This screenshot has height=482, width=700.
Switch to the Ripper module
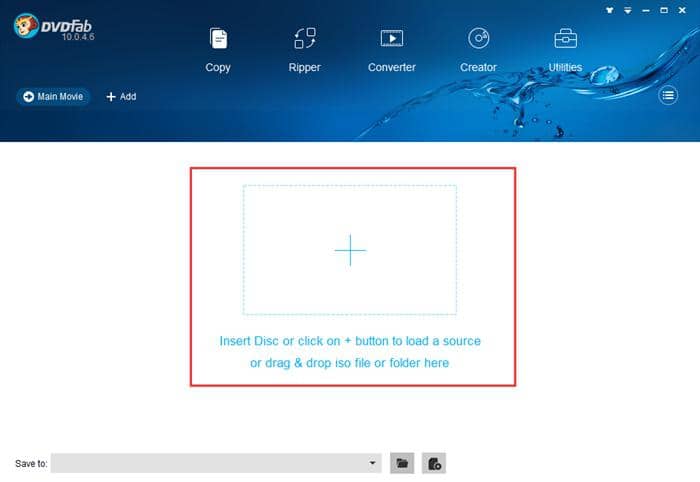pos(305,49)
